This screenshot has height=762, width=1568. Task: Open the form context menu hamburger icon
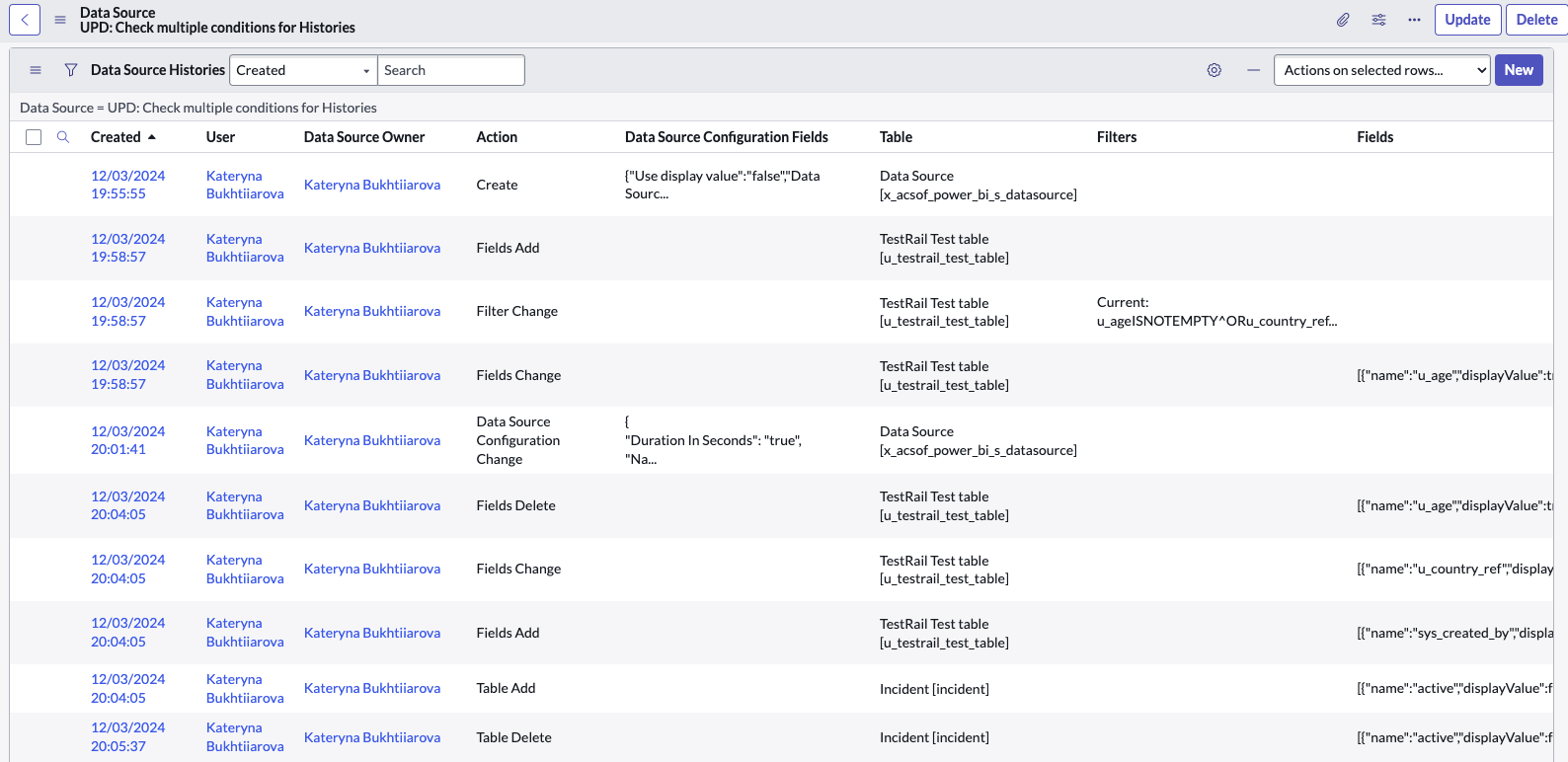60,20
